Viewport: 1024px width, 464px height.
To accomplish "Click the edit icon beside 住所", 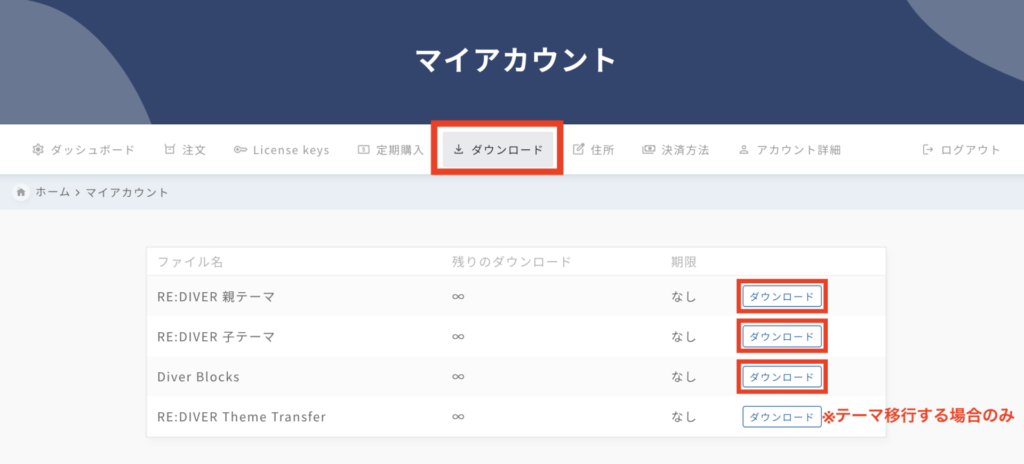I will tap(578, 150).
